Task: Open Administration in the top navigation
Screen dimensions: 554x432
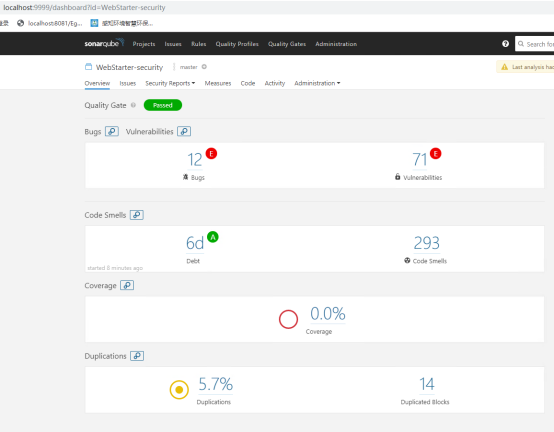Action: (x=336, y=44)
